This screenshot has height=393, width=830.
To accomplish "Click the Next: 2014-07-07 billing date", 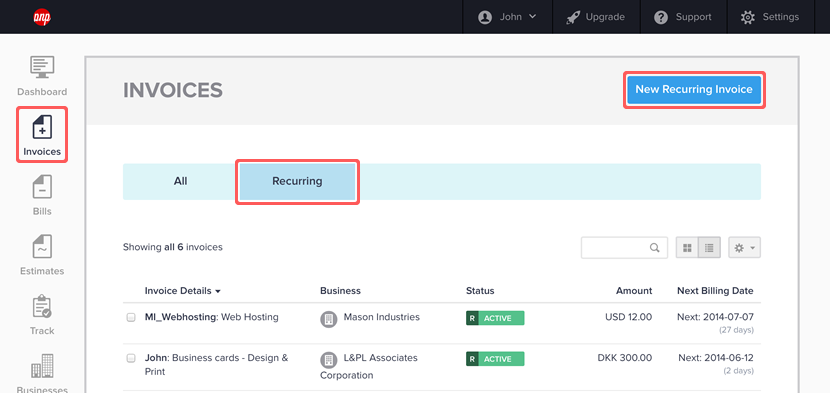I will (716, 317).
